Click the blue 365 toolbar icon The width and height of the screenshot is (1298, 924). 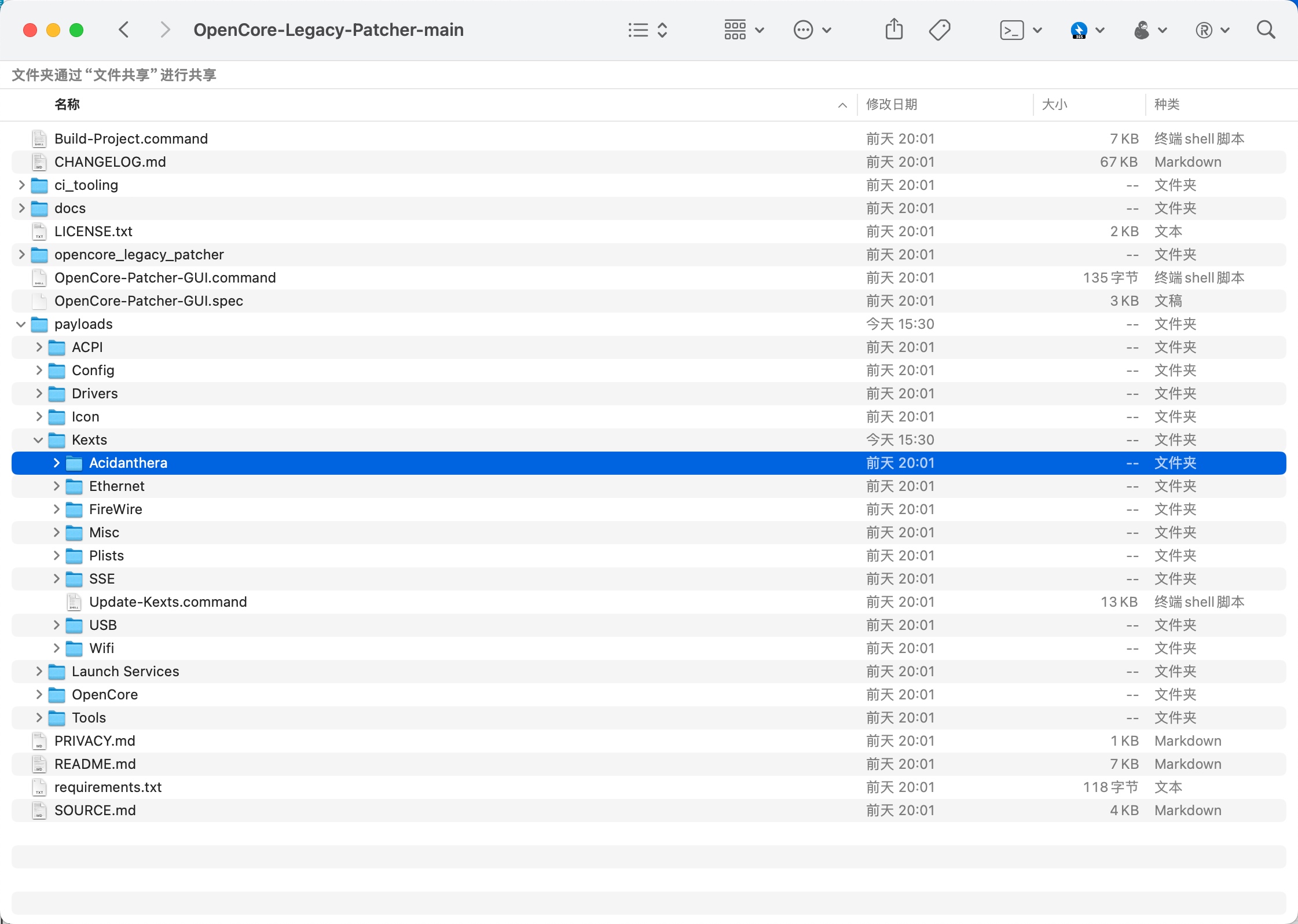[1079, 30]
